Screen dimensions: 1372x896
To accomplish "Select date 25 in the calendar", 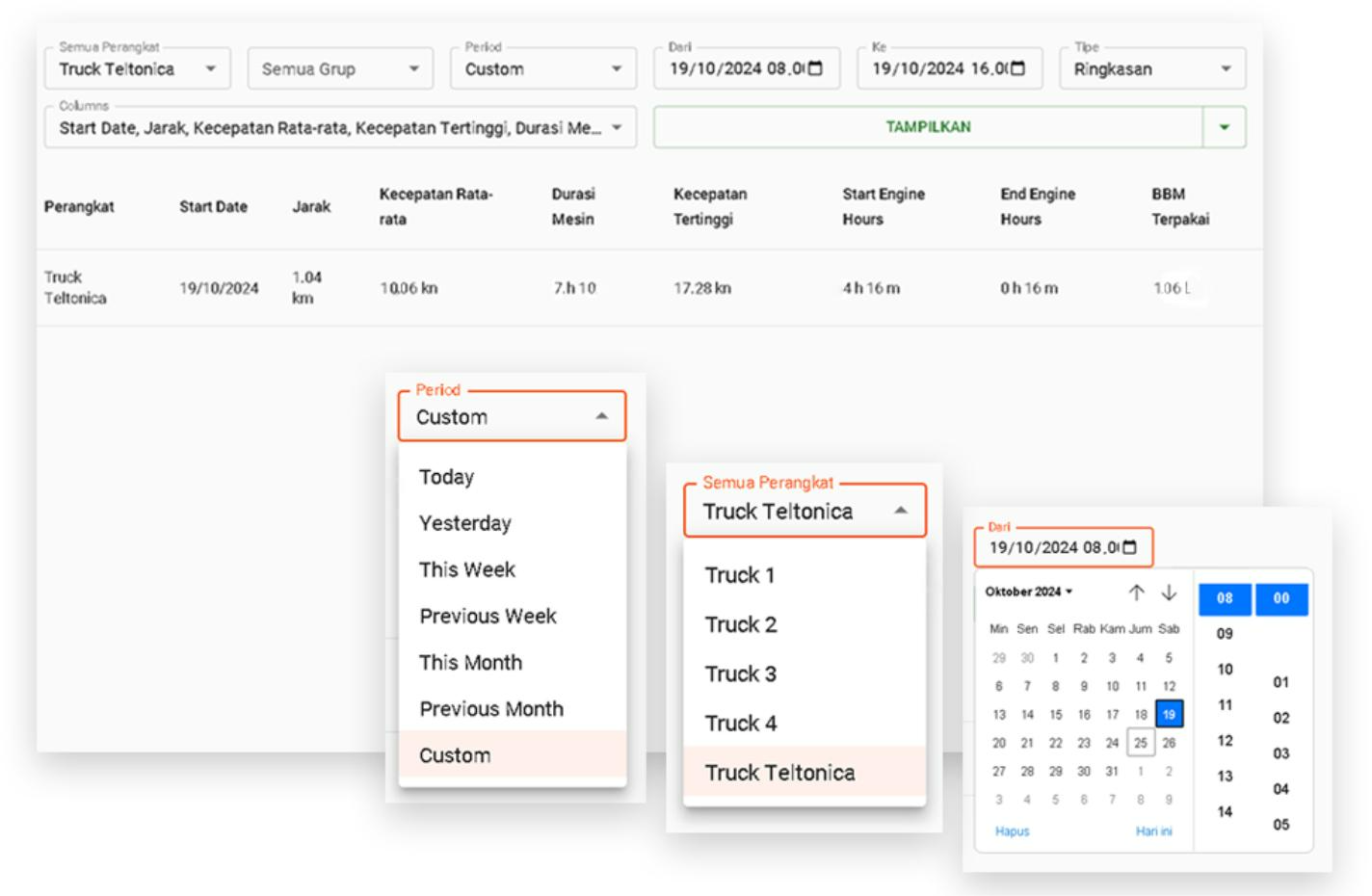I will pyautogui.click(x=1140, y=743).
